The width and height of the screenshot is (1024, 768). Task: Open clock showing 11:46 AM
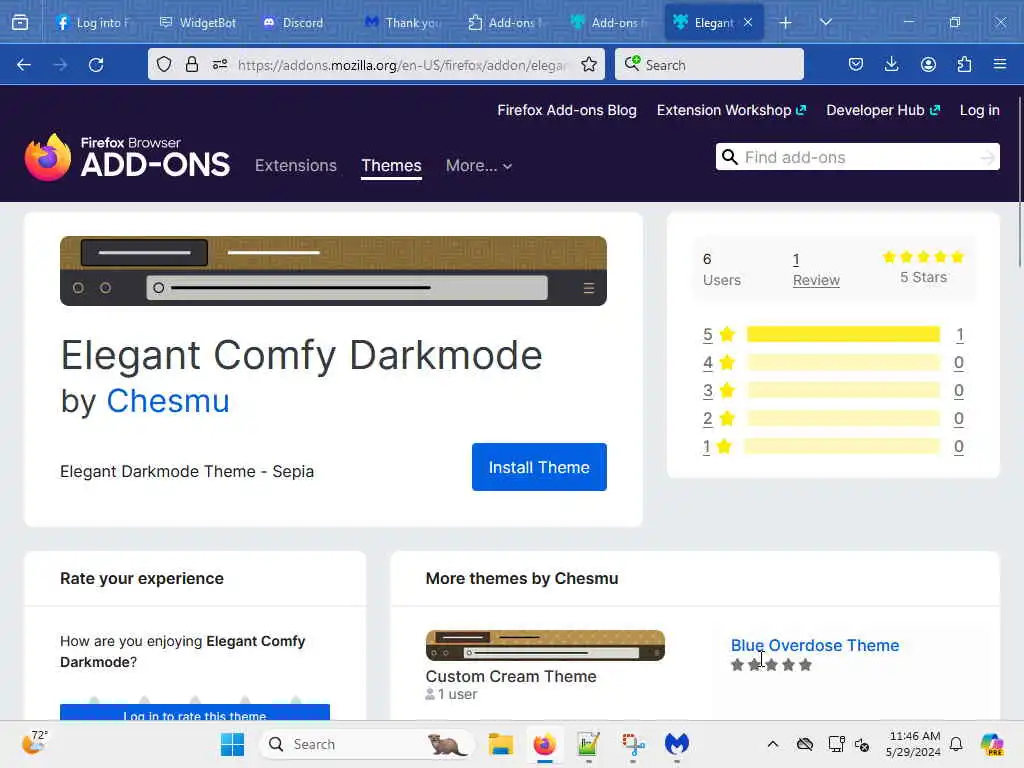914,744
